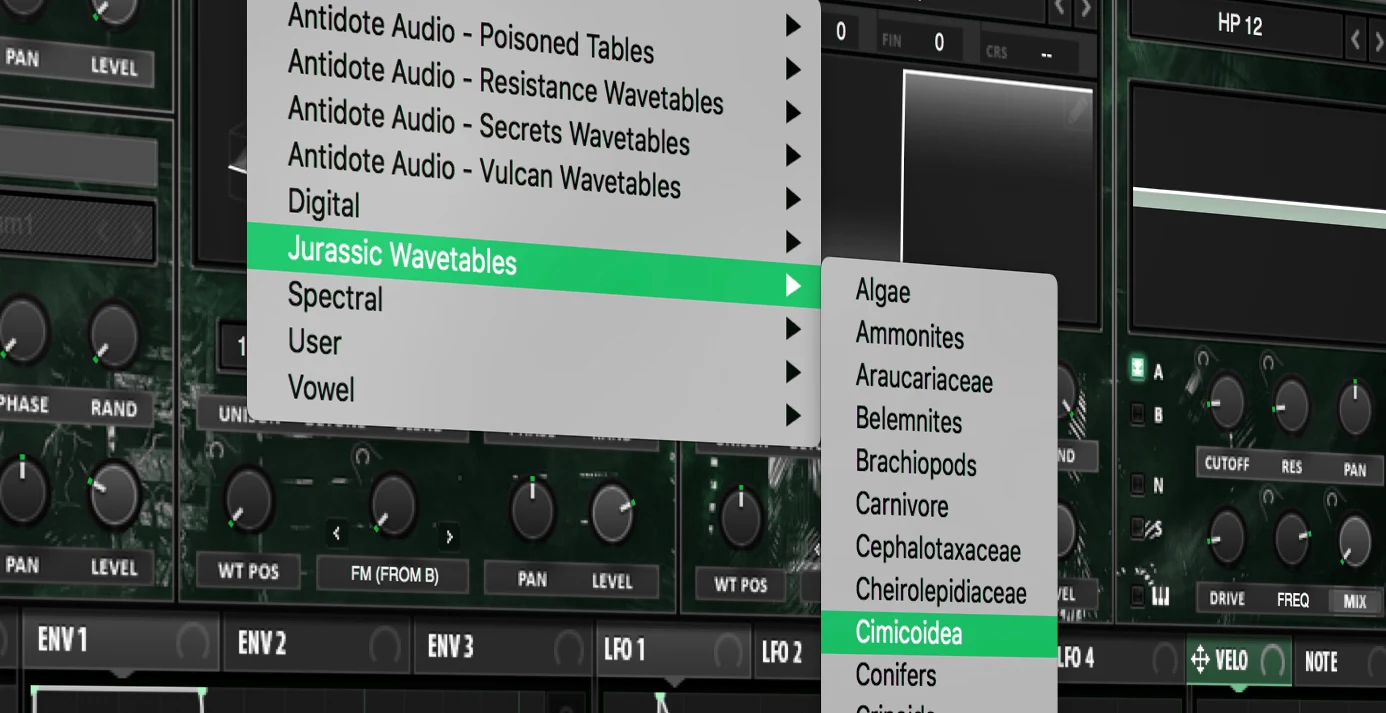Click the next warp mode right arrow

pos(449,537)
